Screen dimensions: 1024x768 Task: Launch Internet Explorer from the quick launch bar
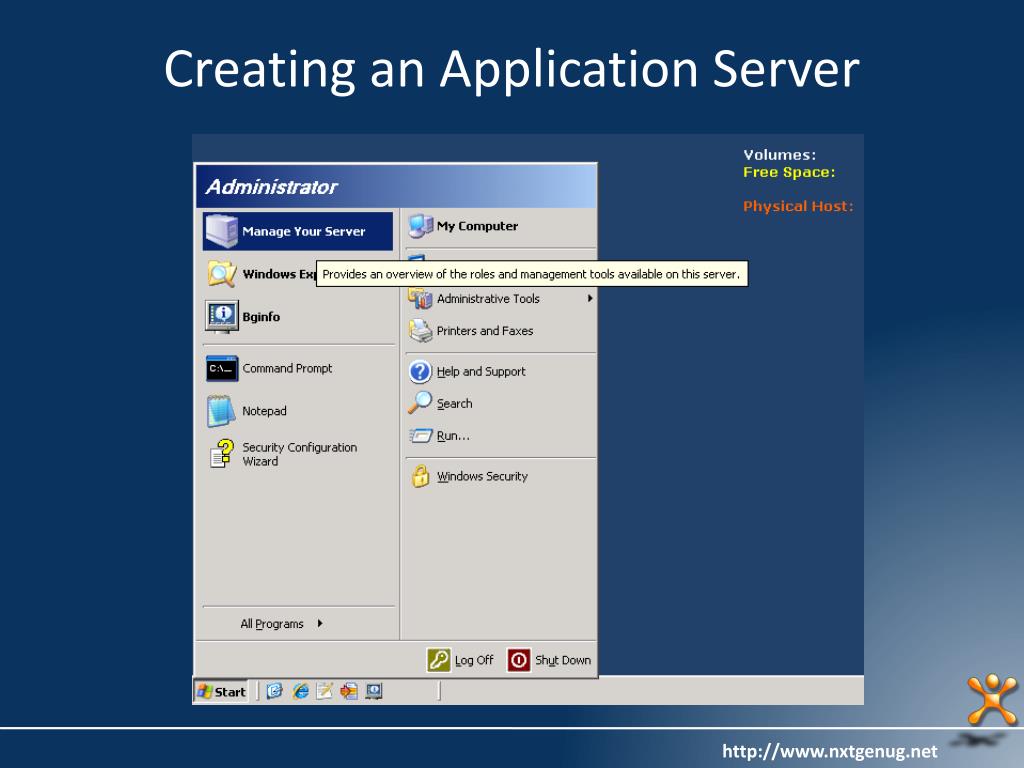[x=300, y=691]
